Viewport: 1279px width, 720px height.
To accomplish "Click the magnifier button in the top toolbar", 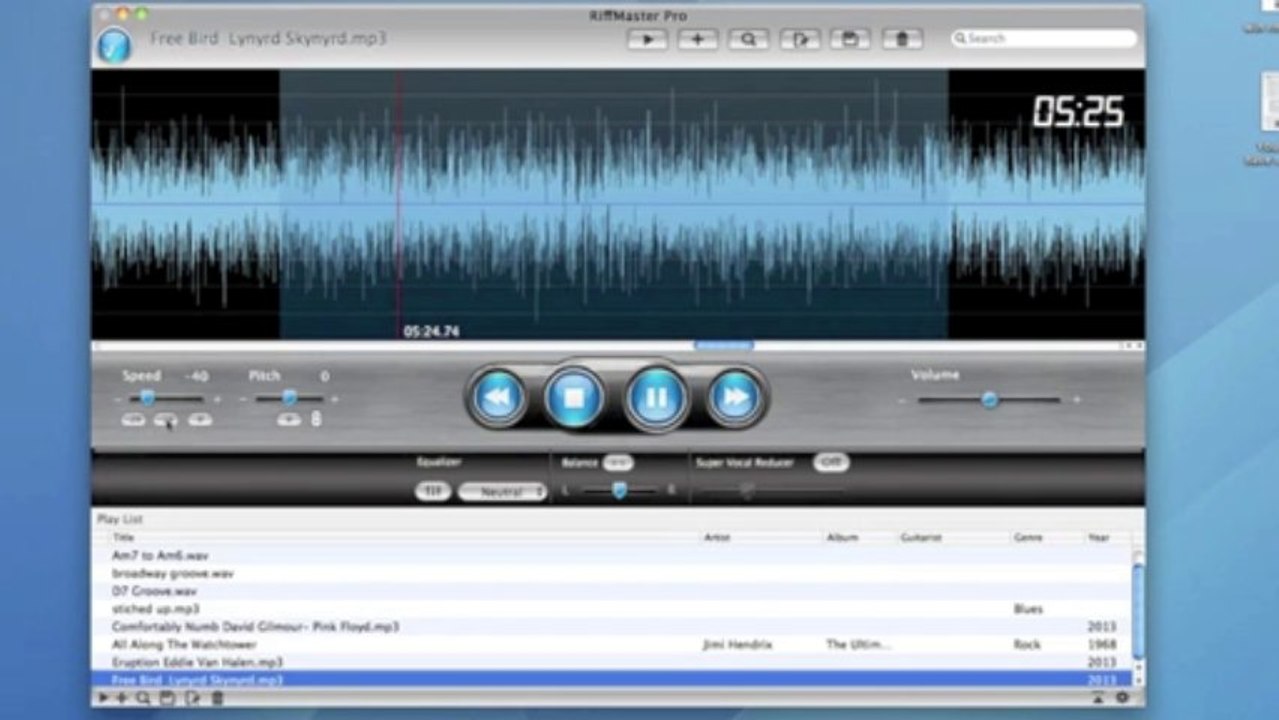I will pos(748,39).
